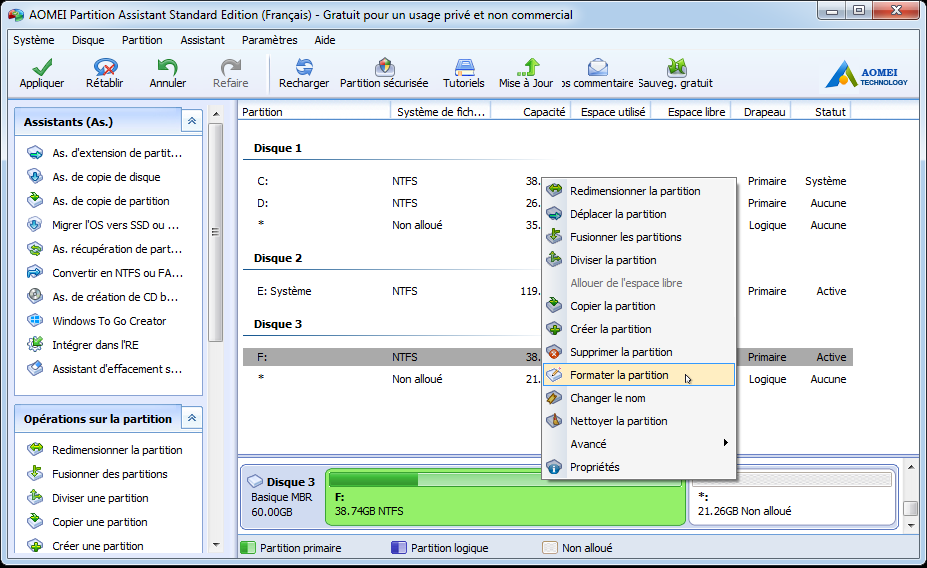Click disk map scrollbar down arrow
This screenshot has width=927, height=568.
pyautogui.click(x=911, y=525)
